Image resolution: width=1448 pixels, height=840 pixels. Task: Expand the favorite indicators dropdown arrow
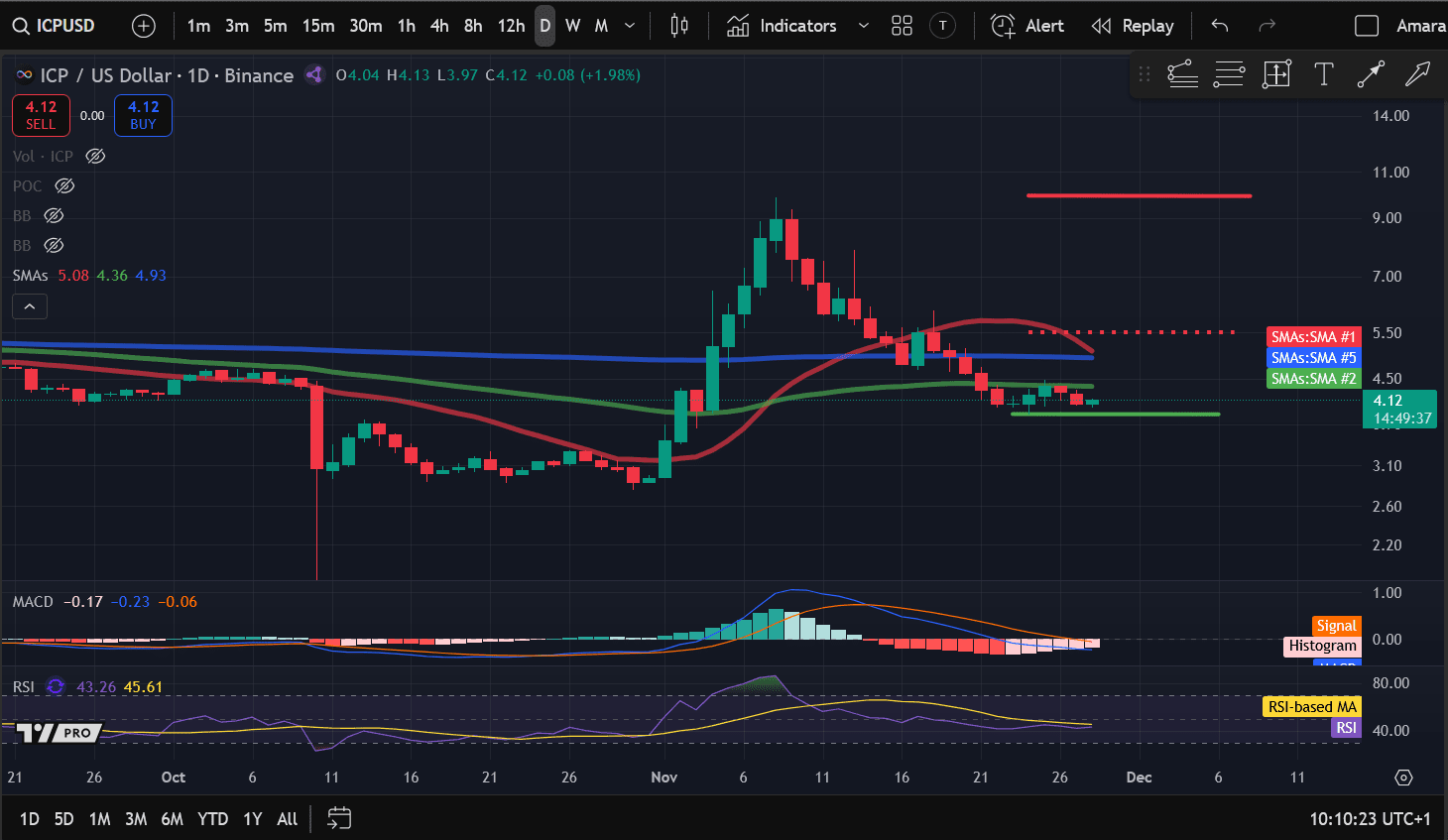coord(863,26)
